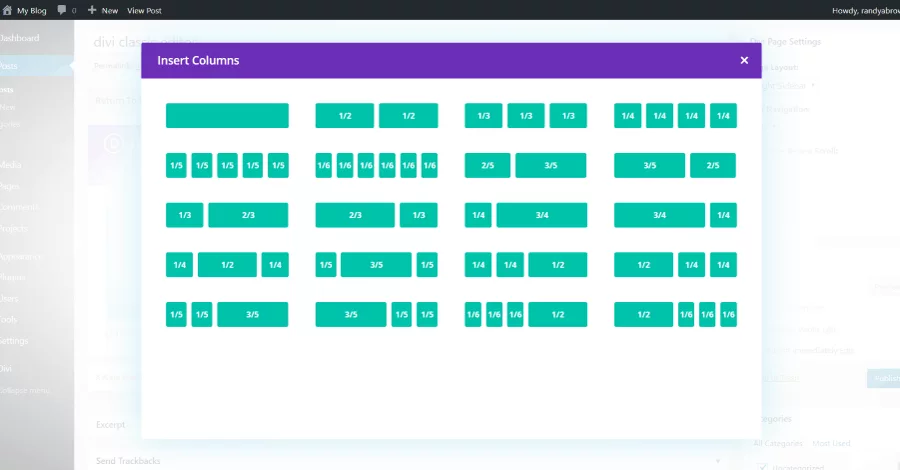Choose the single full-width column layout
Viewport: 900px width, 470px height.
[x=227, y=115]
